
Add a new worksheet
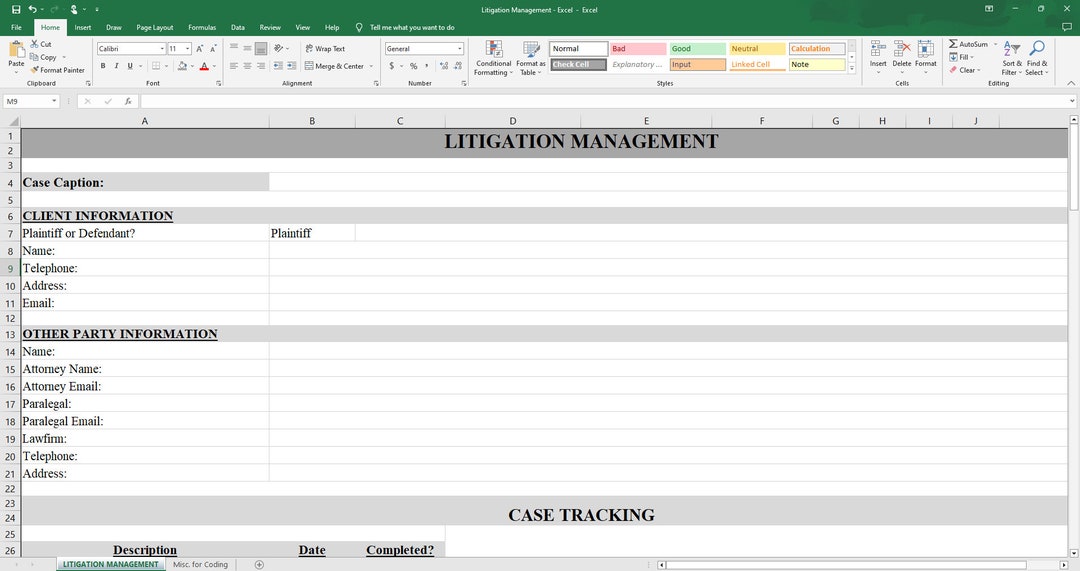click(259, 565)
